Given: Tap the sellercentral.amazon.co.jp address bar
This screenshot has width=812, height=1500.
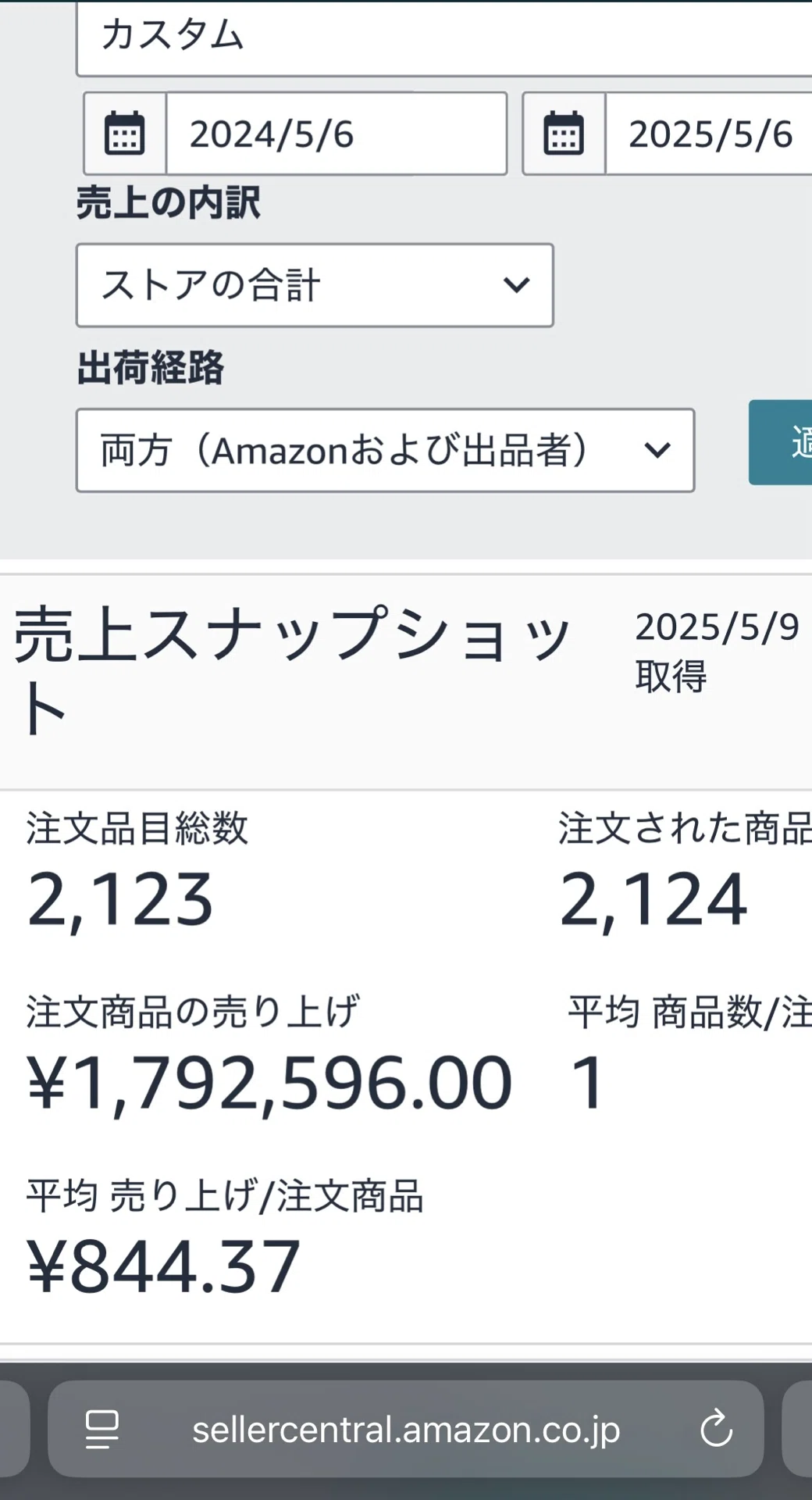Looking at the screenshot, I should point(406,1429).
